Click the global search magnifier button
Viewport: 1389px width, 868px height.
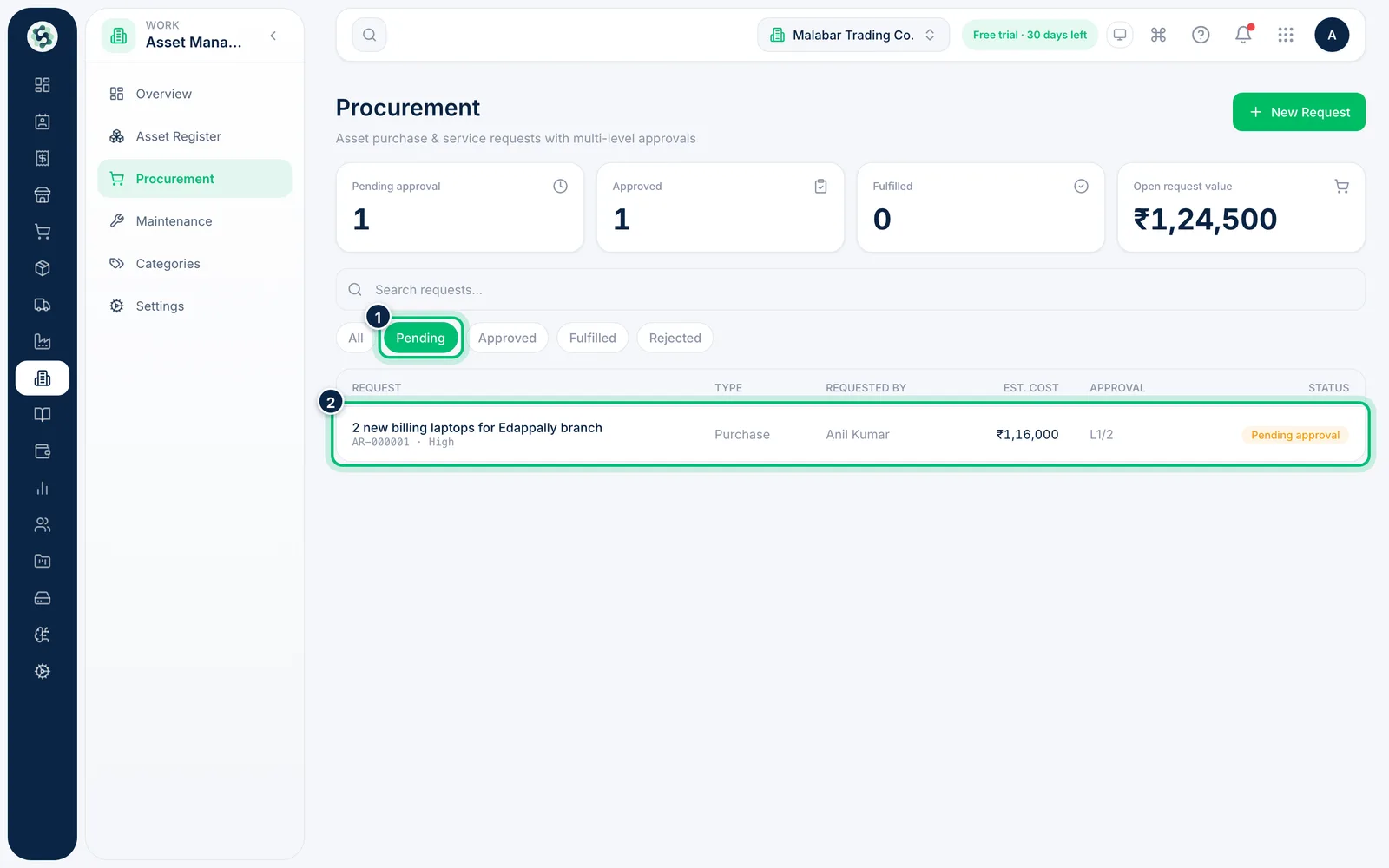369,35
